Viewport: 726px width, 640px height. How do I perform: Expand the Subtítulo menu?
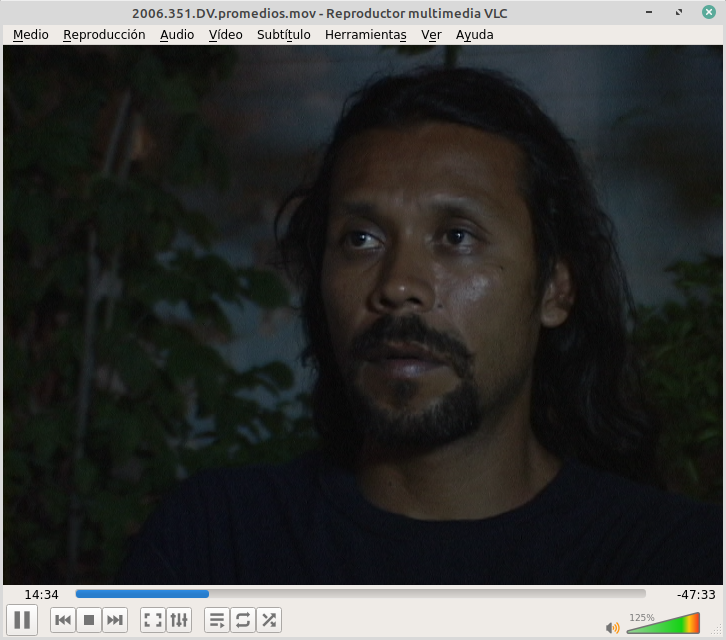tap(284, 35)
